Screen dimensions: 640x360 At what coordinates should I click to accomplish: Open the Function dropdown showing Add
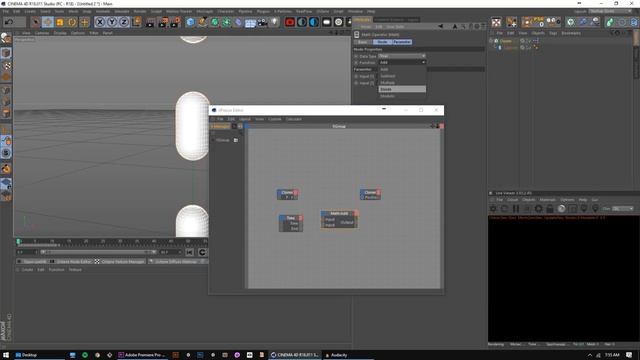402,62
